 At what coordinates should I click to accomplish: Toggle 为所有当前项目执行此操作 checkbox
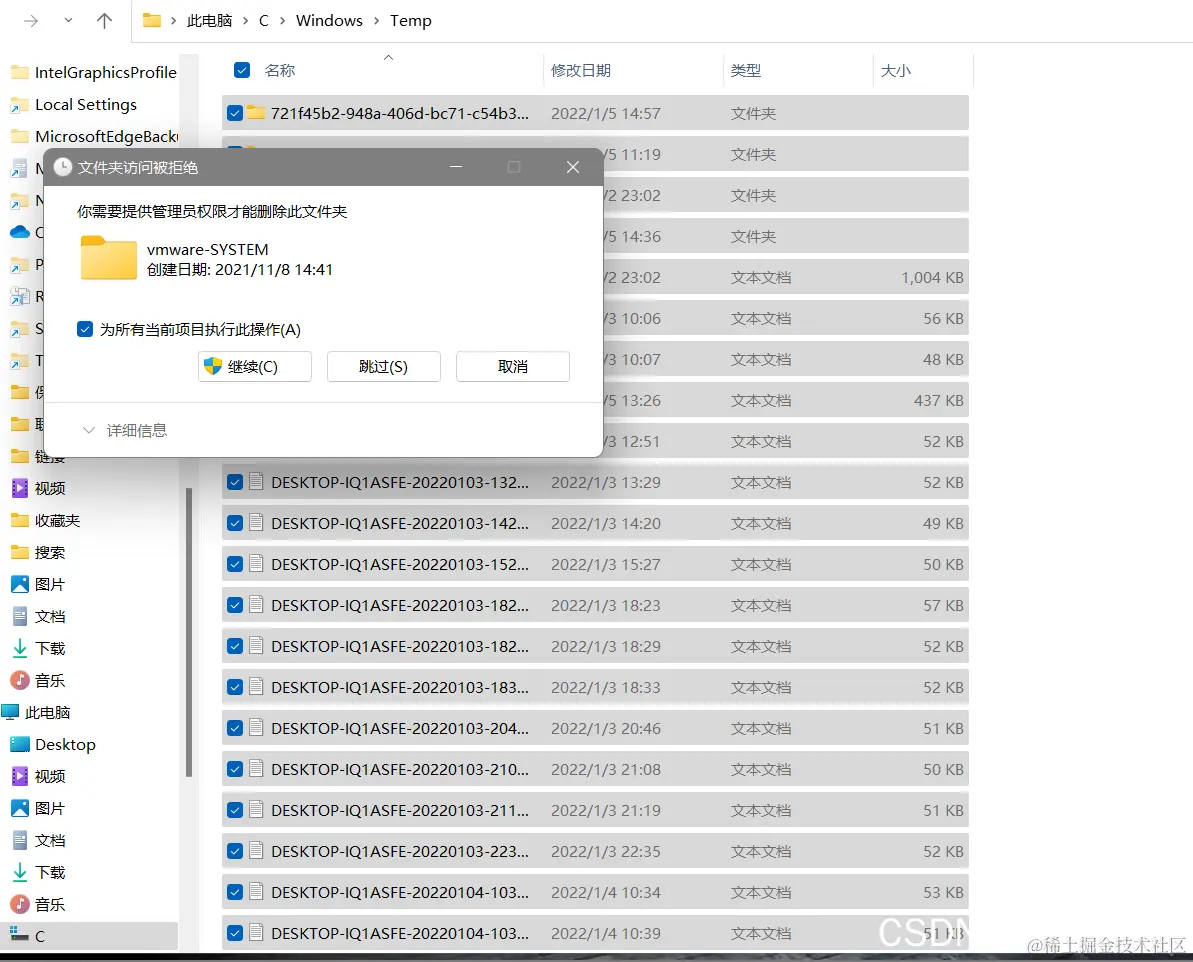pyautogui.click(x=85, y=329)
